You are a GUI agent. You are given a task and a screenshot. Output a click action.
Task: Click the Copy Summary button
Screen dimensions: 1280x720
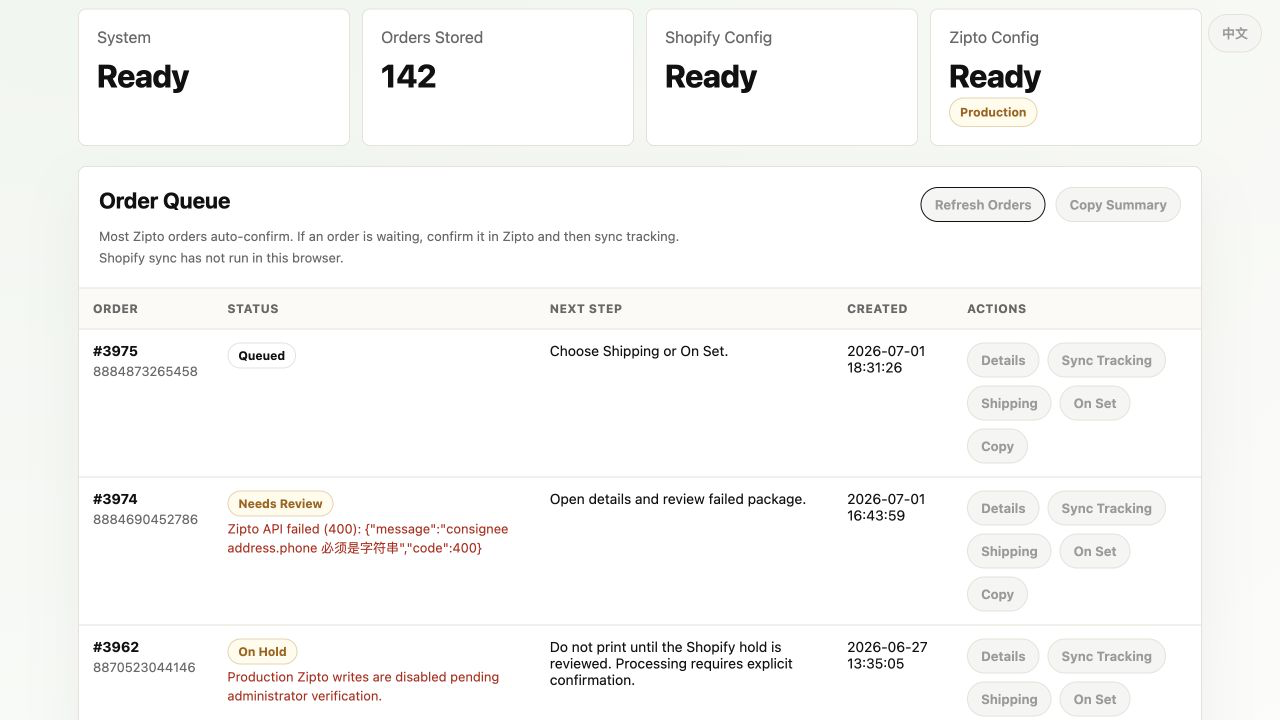pos(1118,205)
